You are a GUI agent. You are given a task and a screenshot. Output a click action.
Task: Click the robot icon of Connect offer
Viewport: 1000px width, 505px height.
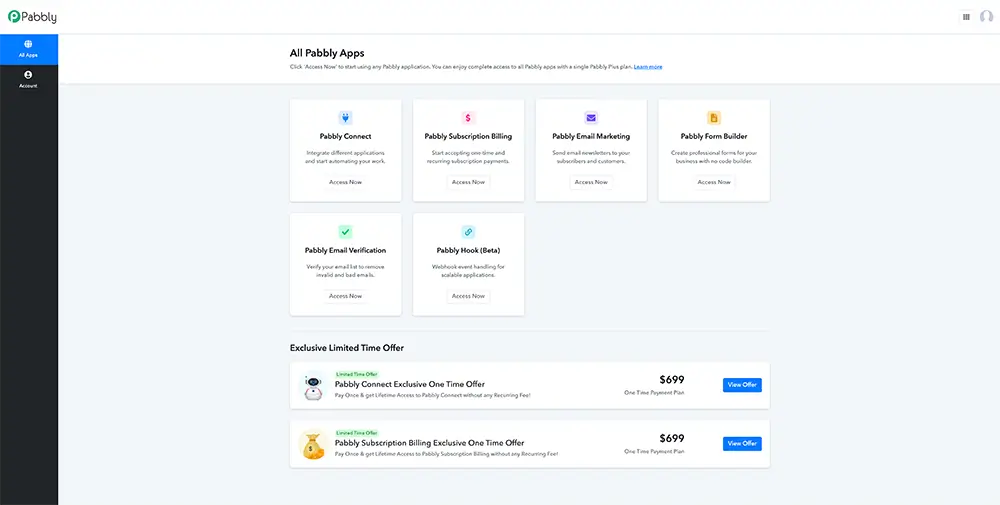coord(313,386)
